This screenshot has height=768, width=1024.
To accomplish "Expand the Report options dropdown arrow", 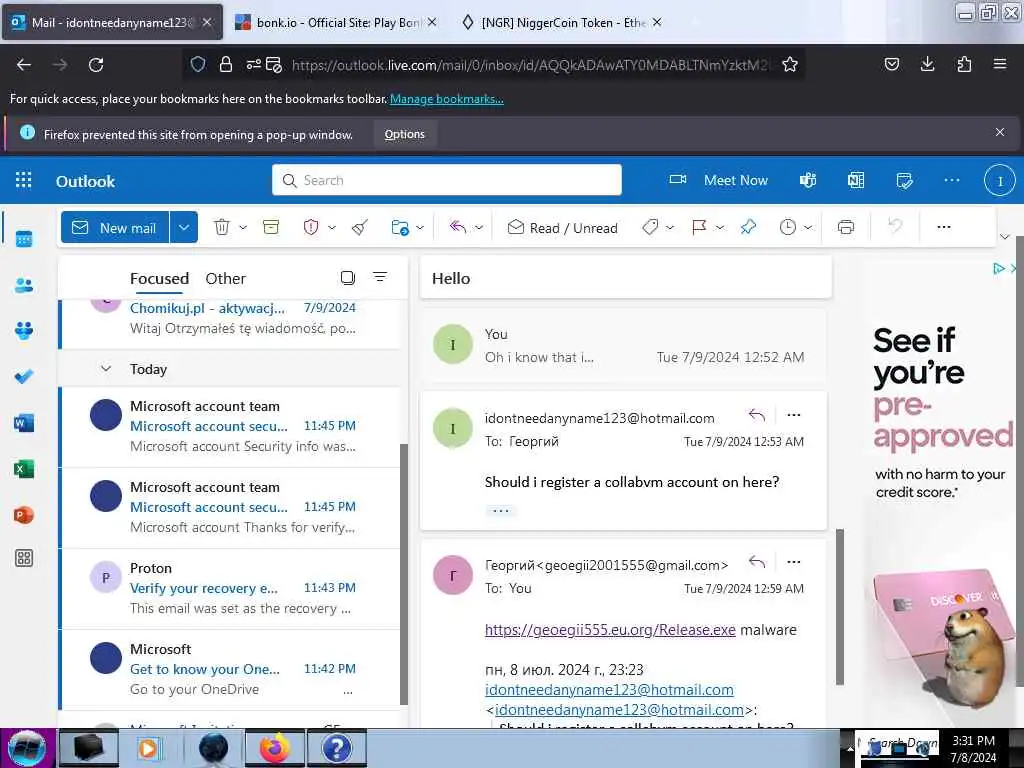I will 332,227.
